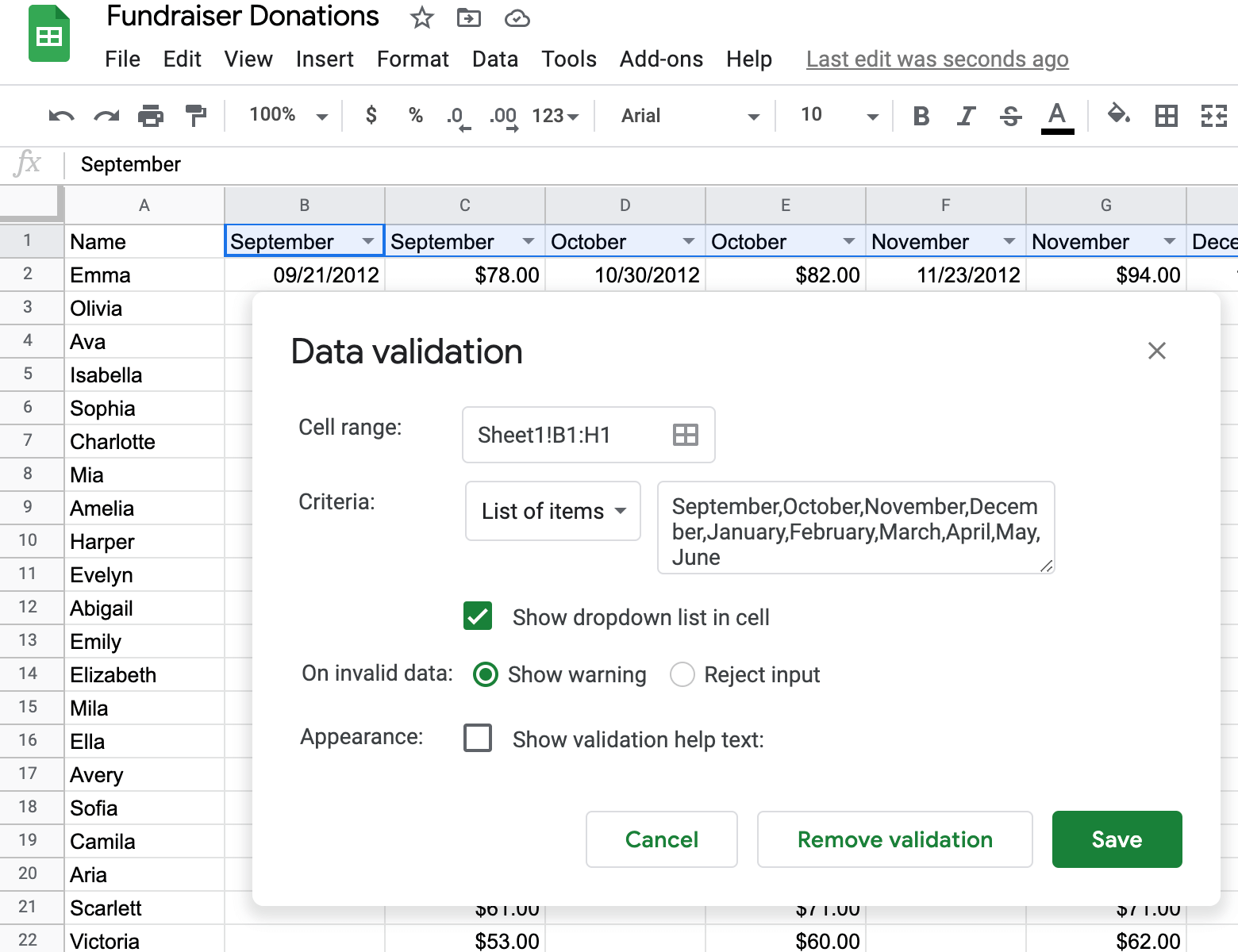This screenshot has height=952, width=1238.
Task: Select the merge cells icon
Action: click(1213, 115)
